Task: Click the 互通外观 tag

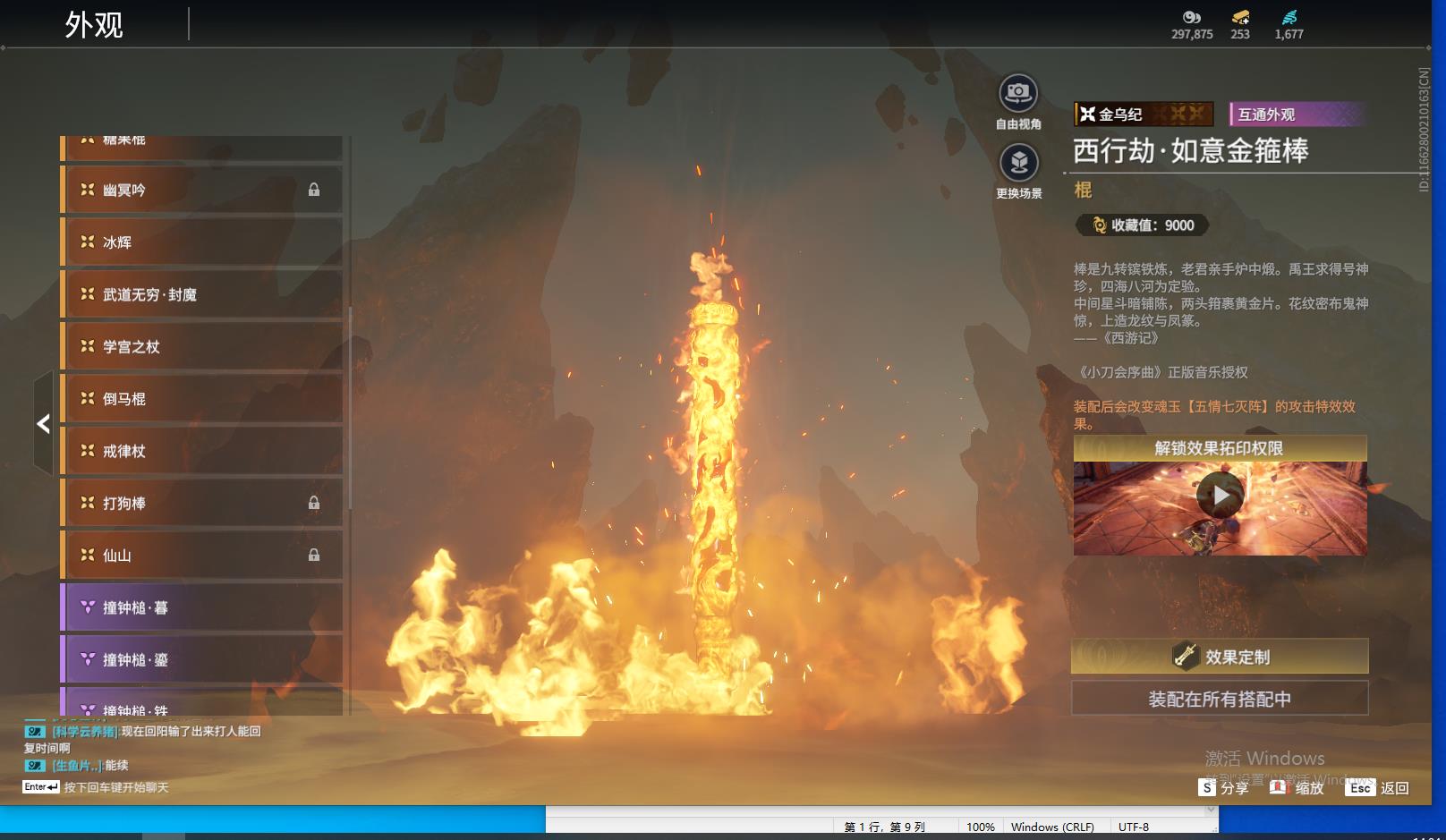Action: click(x=1297, y=114)
